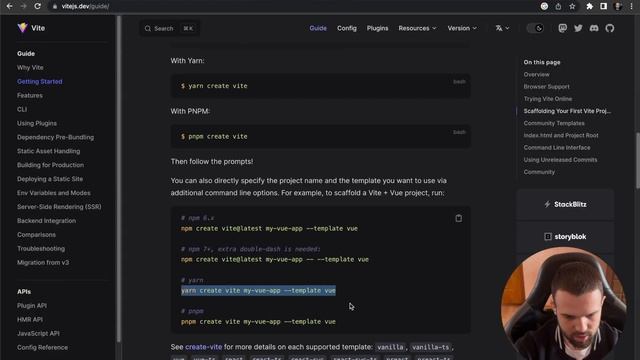Open Deploying a Static Site page

(x=50, y=179)
